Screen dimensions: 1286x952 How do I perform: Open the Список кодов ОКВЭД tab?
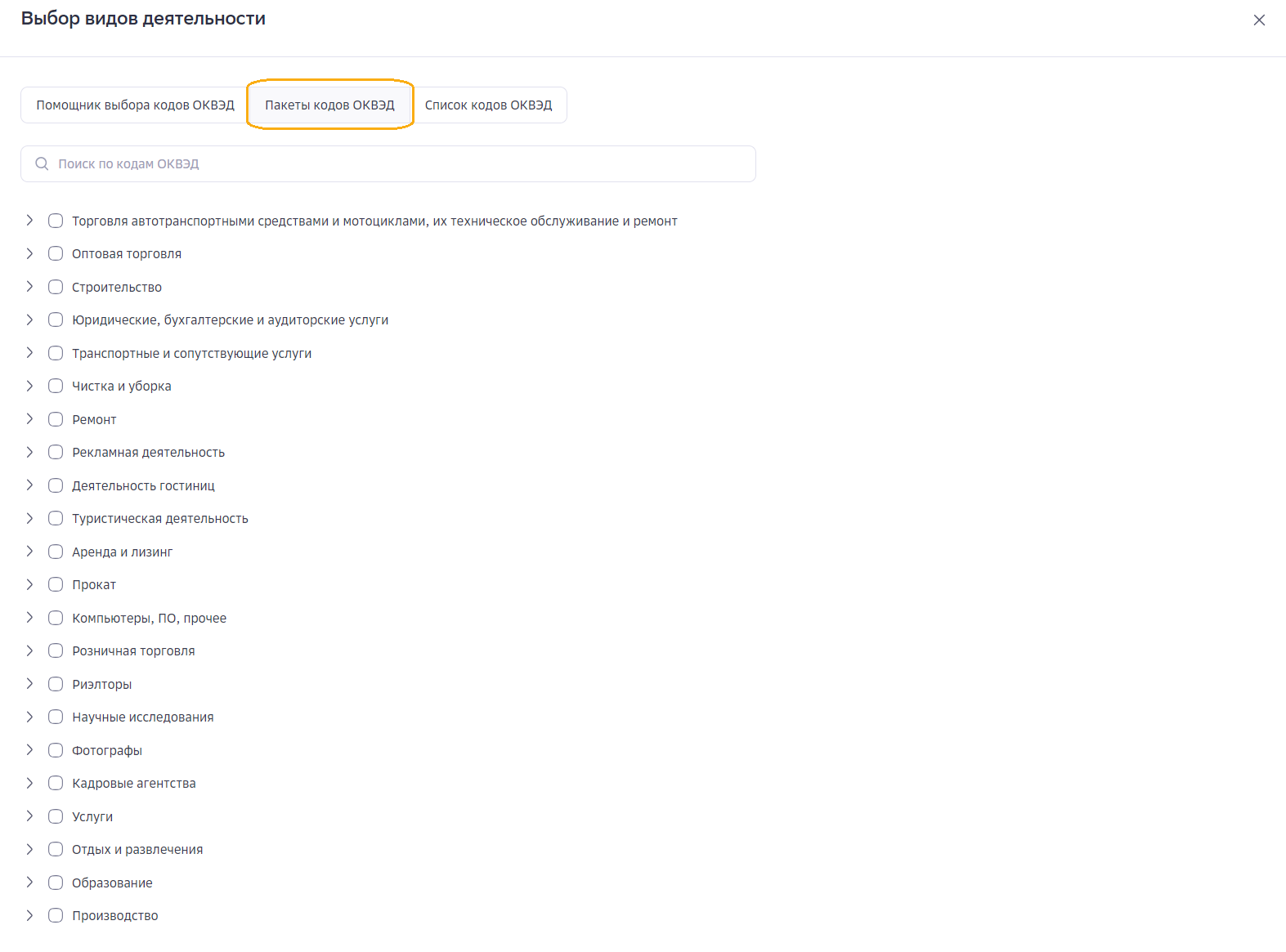coord(488,105)
